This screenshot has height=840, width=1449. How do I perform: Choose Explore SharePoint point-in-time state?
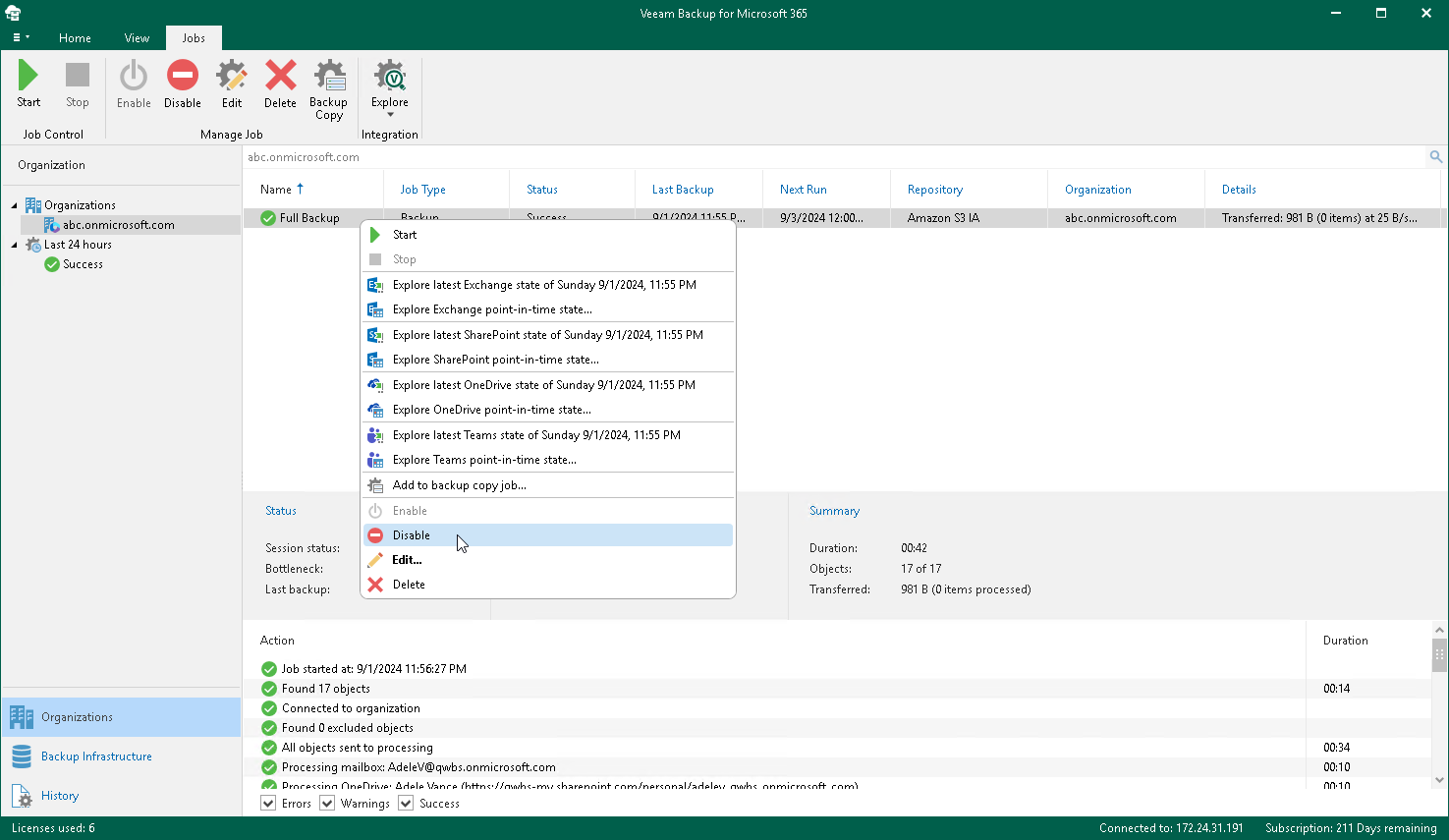tap(548, 360)
